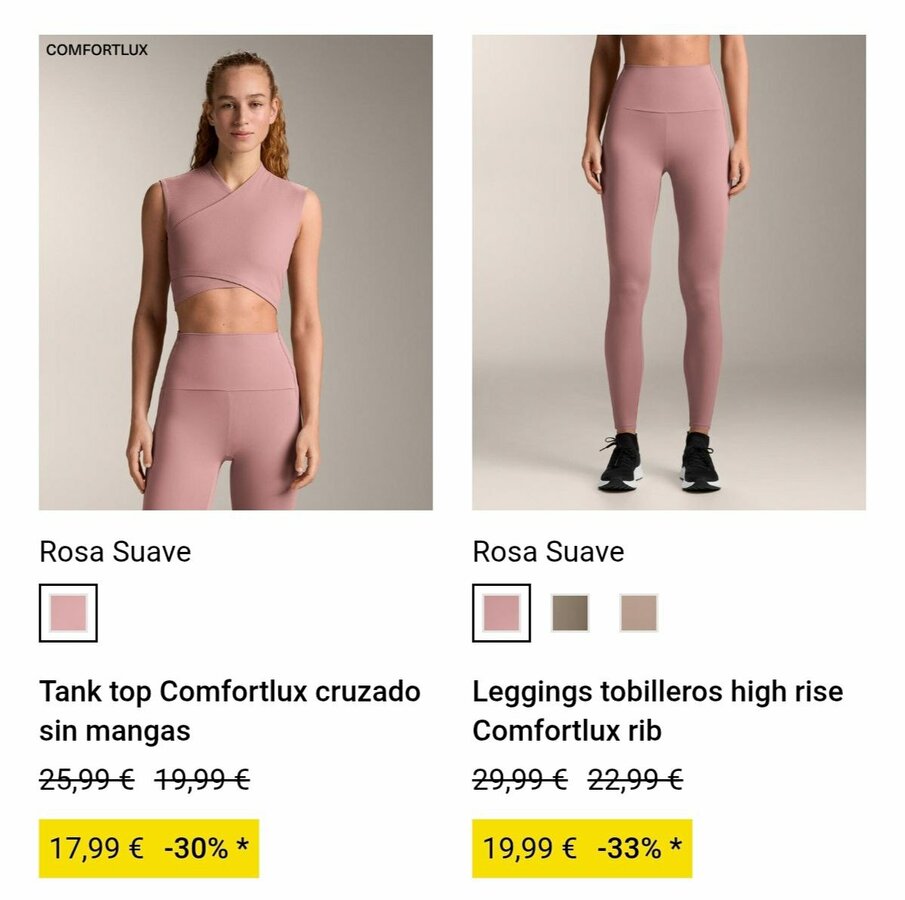Click the 17,99 € sale price
The height and width of the screenshot is (900, 905).
click(x=97, y=849)
